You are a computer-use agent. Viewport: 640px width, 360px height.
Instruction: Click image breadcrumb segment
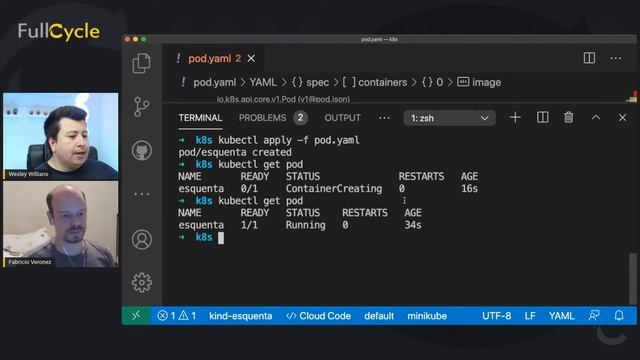point(479,82)
